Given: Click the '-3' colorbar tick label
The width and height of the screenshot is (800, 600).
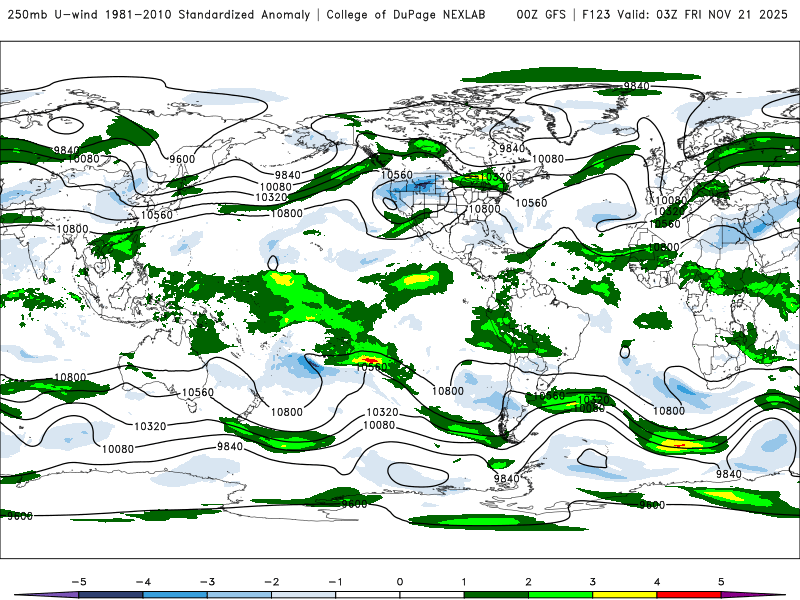Looking at the screenshot, I should coord(207,582).
